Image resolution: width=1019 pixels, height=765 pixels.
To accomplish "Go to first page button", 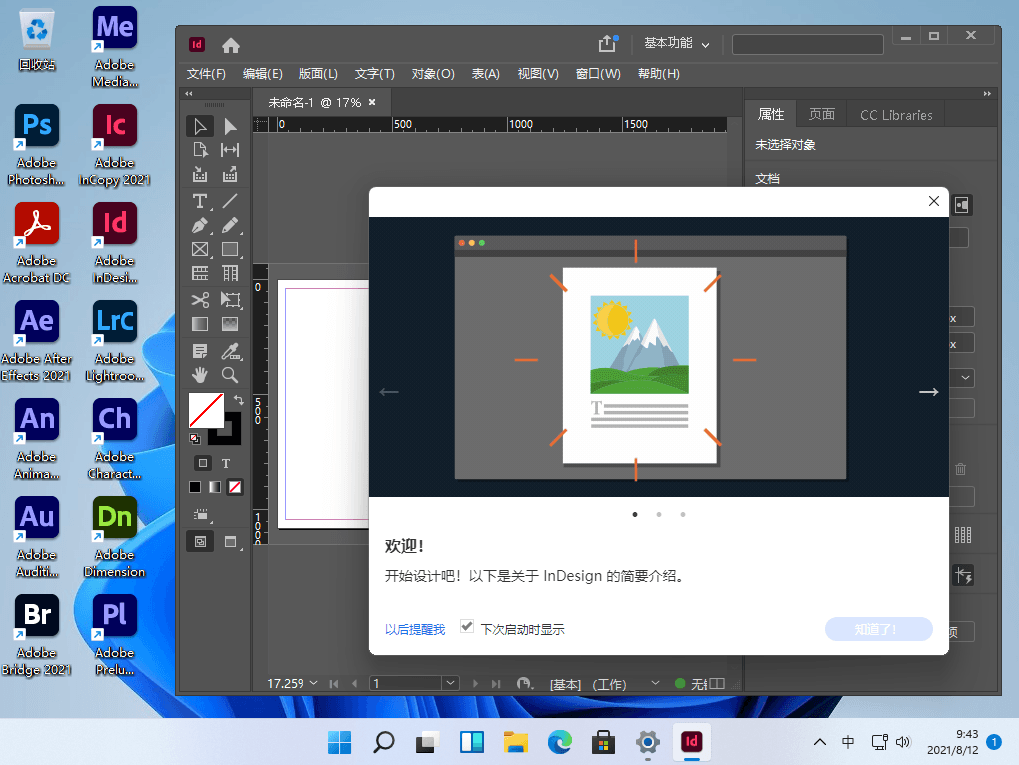I will (334, 684).
